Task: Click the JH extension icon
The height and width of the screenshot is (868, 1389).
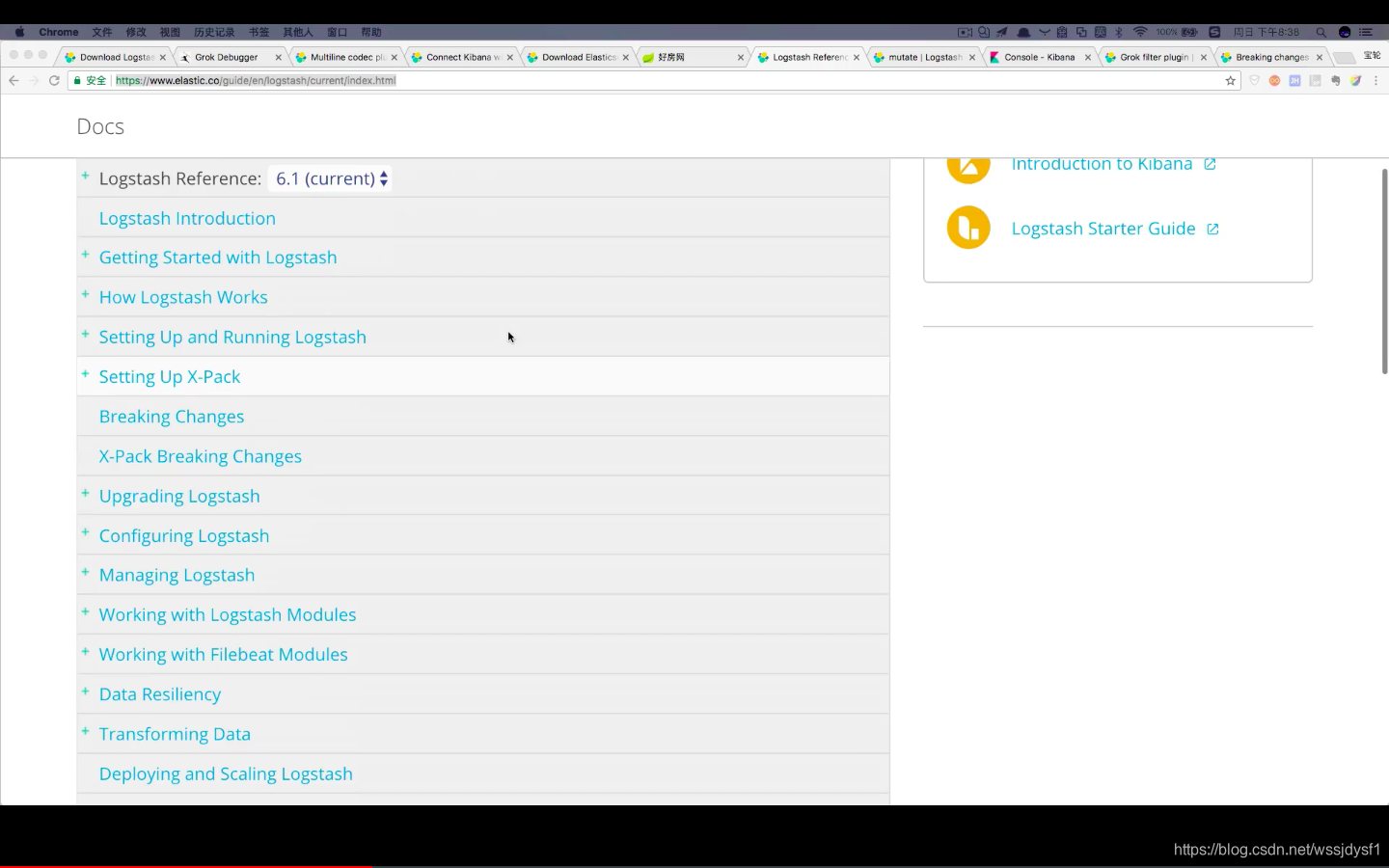Action: (1294, 80)
